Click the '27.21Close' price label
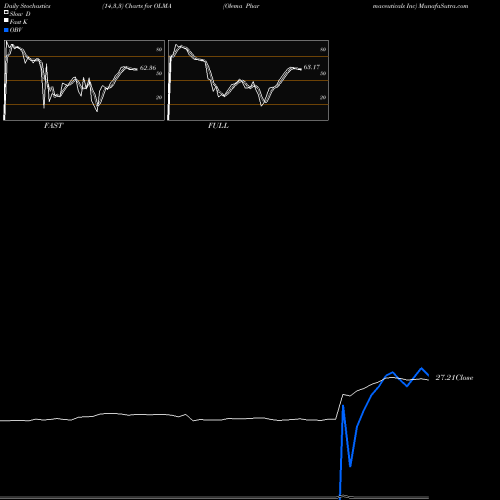Viewport: 500px width, 500px height. (x=454, y=378)
